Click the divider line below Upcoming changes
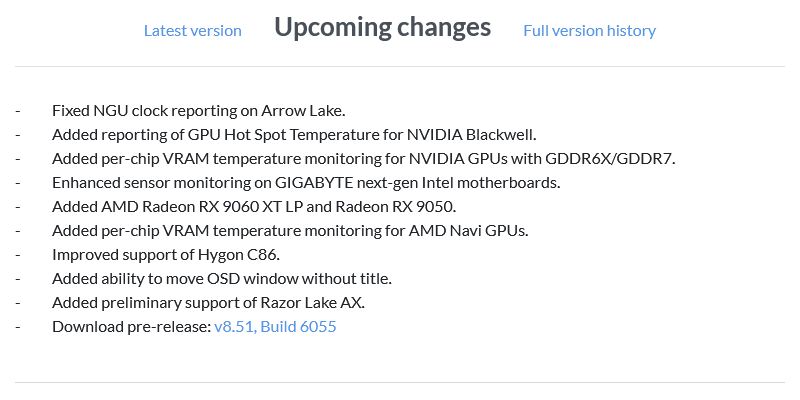Viewport: 800px width, 400px height. [400, 66]
